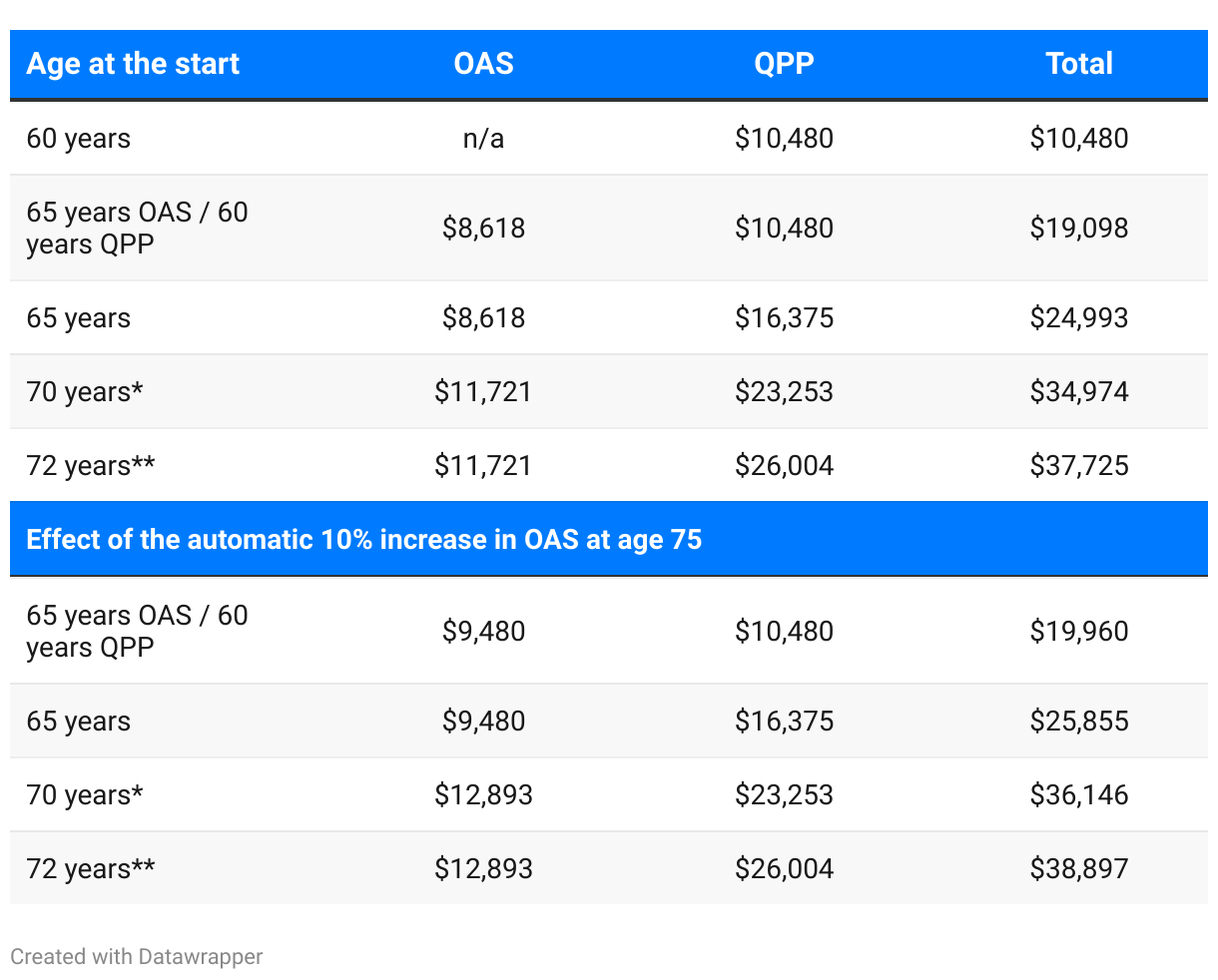The width and height of the screenshot is (1218, 980).
Task: Select the first '70 years*' row label
Action: 85,392
